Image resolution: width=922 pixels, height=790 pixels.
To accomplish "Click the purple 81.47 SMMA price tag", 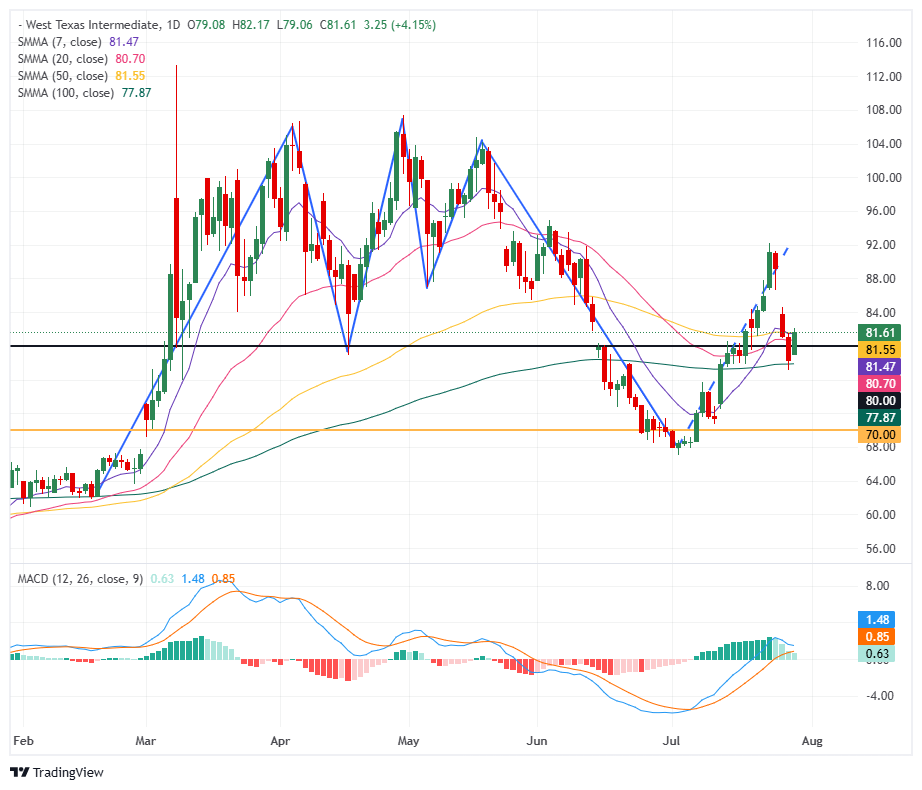I will [879, 367].
